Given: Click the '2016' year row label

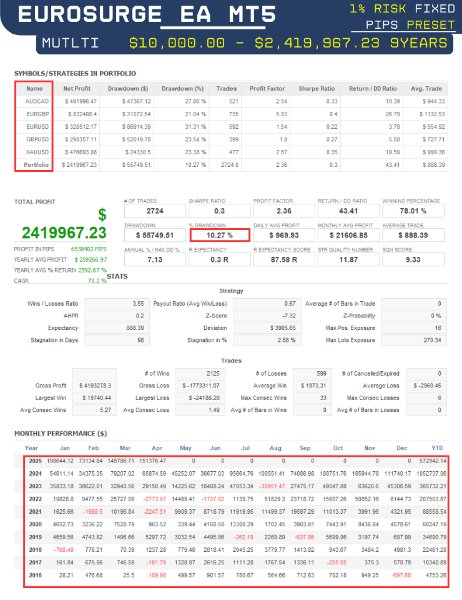Looking at the screenshot, I should coord(35,575).
